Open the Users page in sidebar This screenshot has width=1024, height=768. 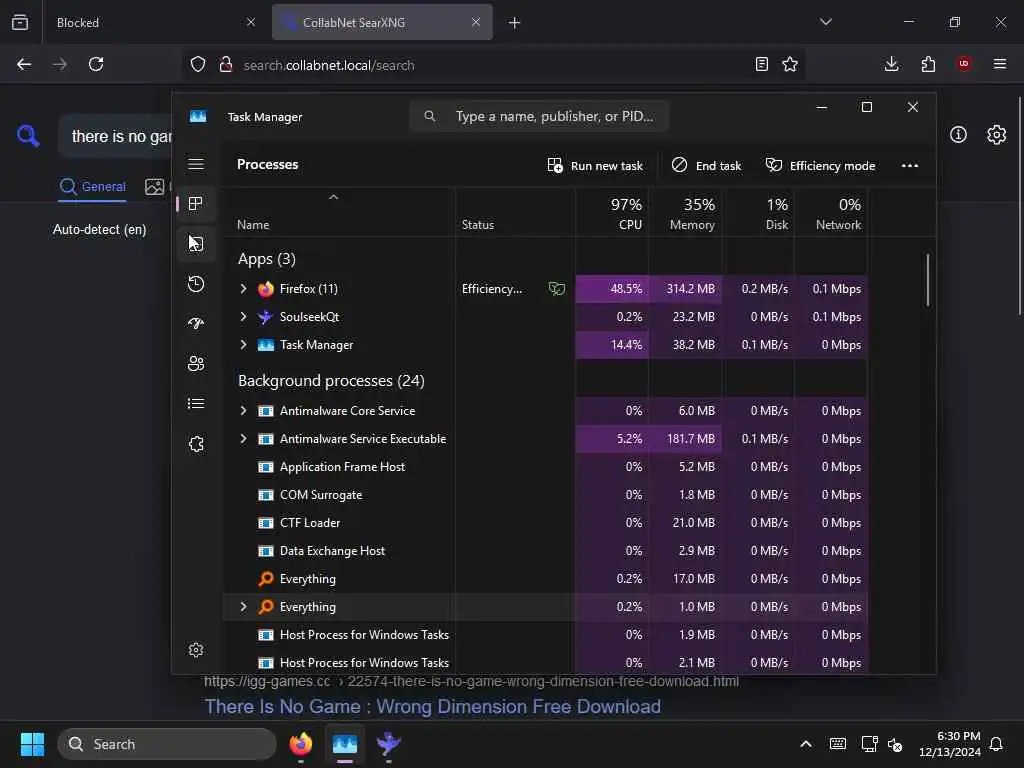point(196,364)
